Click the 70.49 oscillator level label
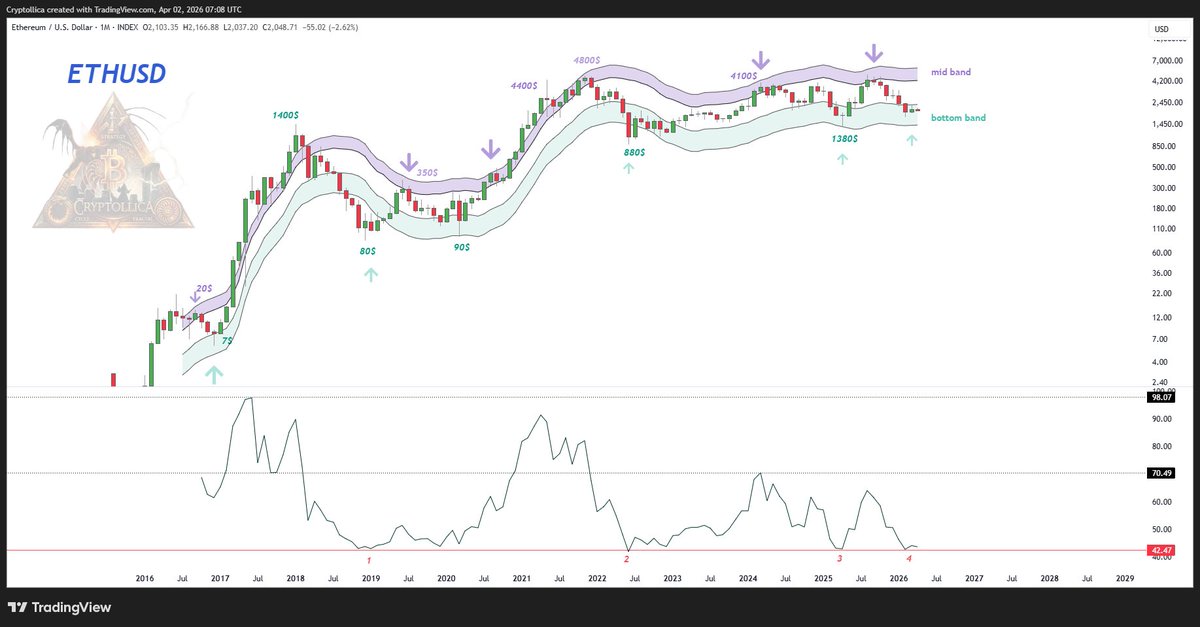Screen dimensions: 1200x627 pos(1161,474)
